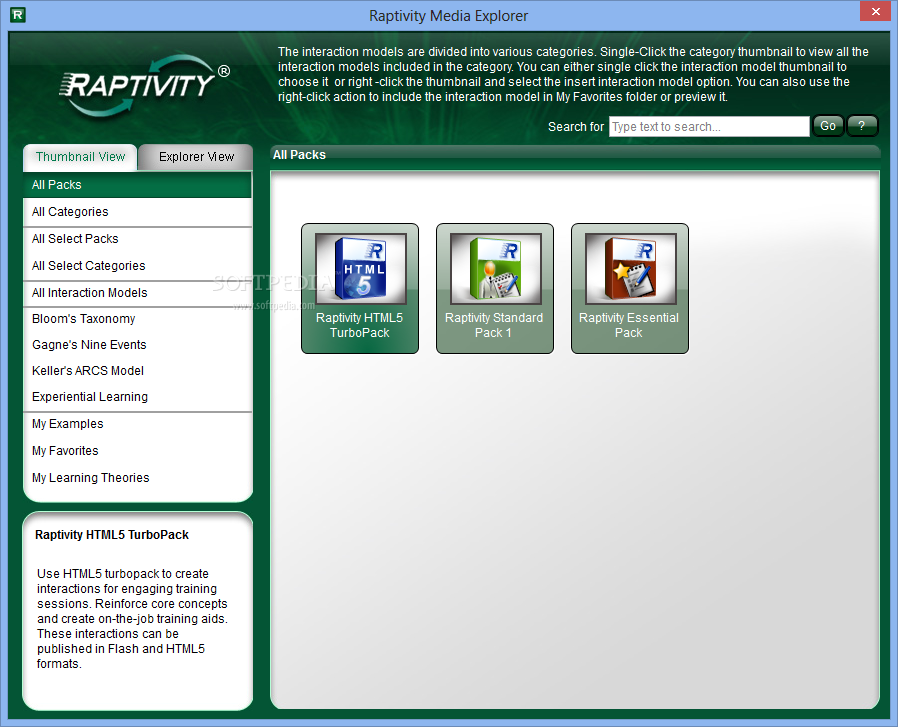Click the question mark help button
The width and height of the screenshot is (898, 727).
pos(862,126)
